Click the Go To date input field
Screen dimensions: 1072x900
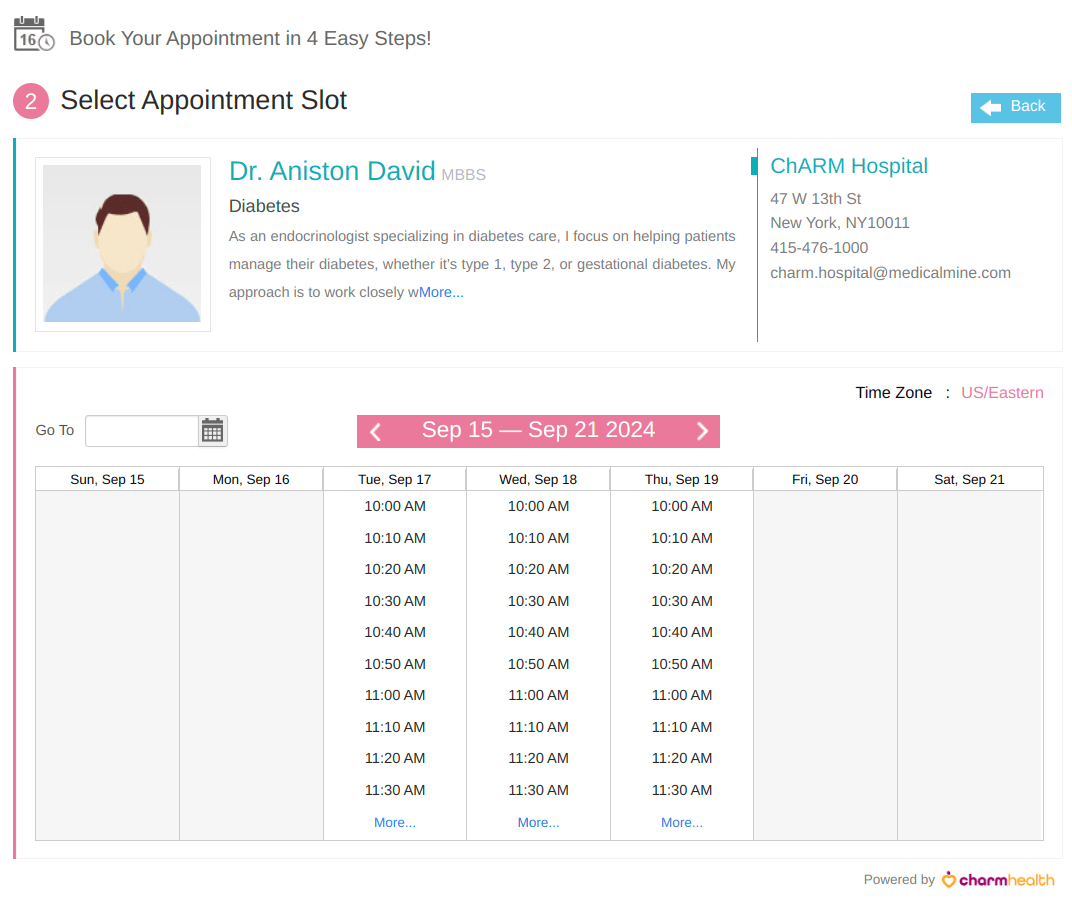tap(142, 431)
